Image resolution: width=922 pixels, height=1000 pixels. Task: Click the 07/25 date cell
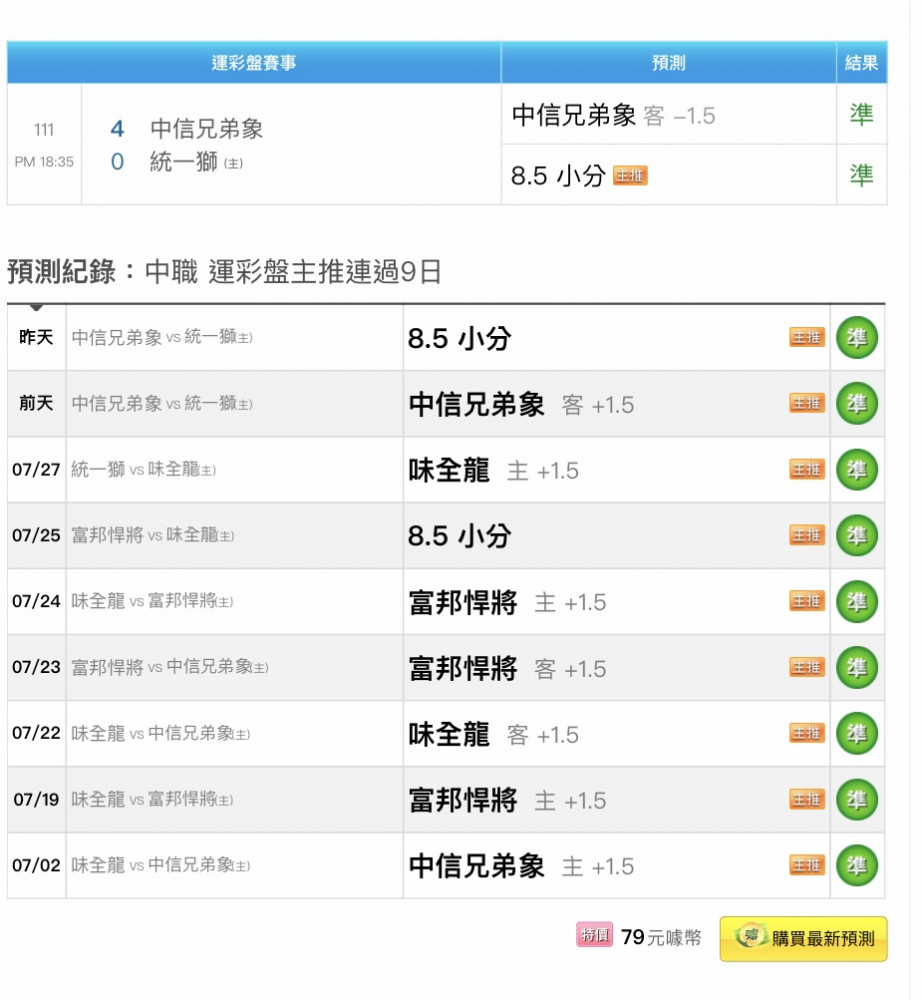pos(36,535)
